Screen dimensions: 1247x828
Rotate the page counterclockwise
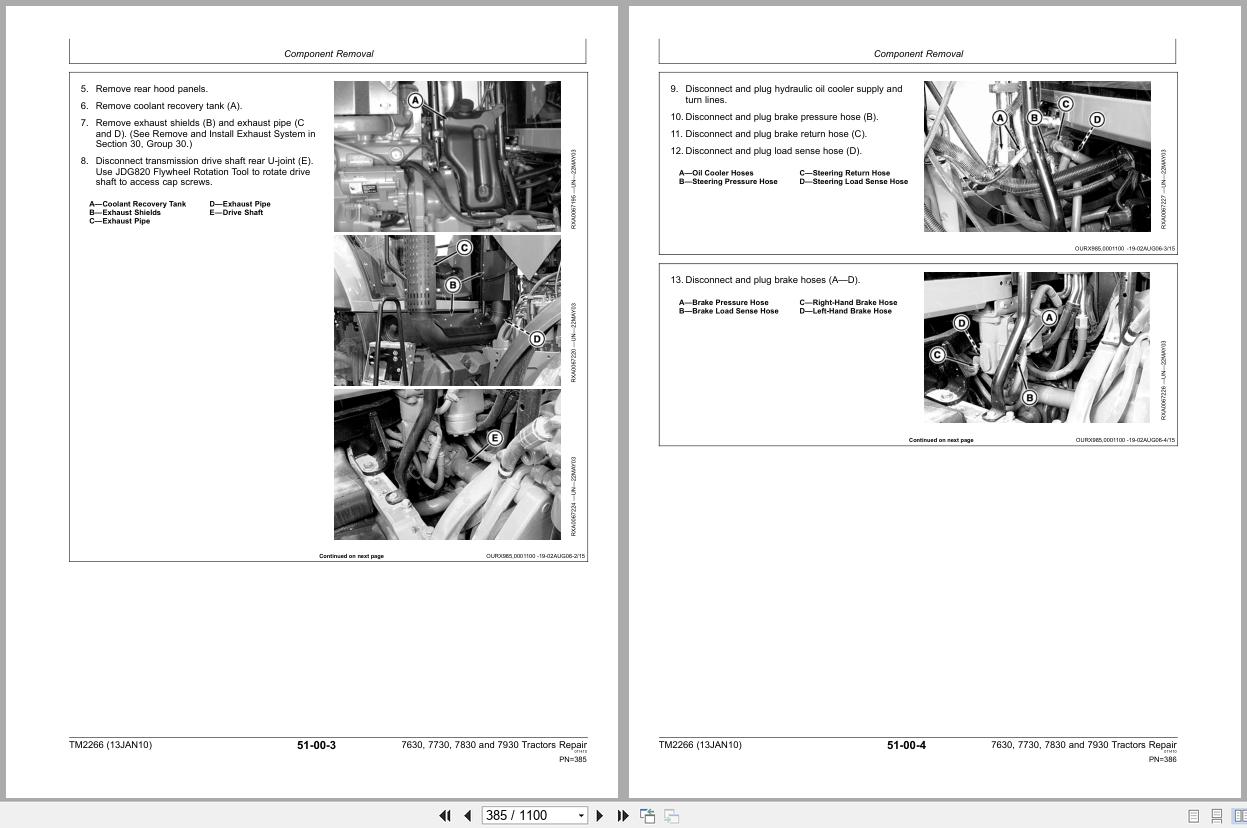[648, 815]
